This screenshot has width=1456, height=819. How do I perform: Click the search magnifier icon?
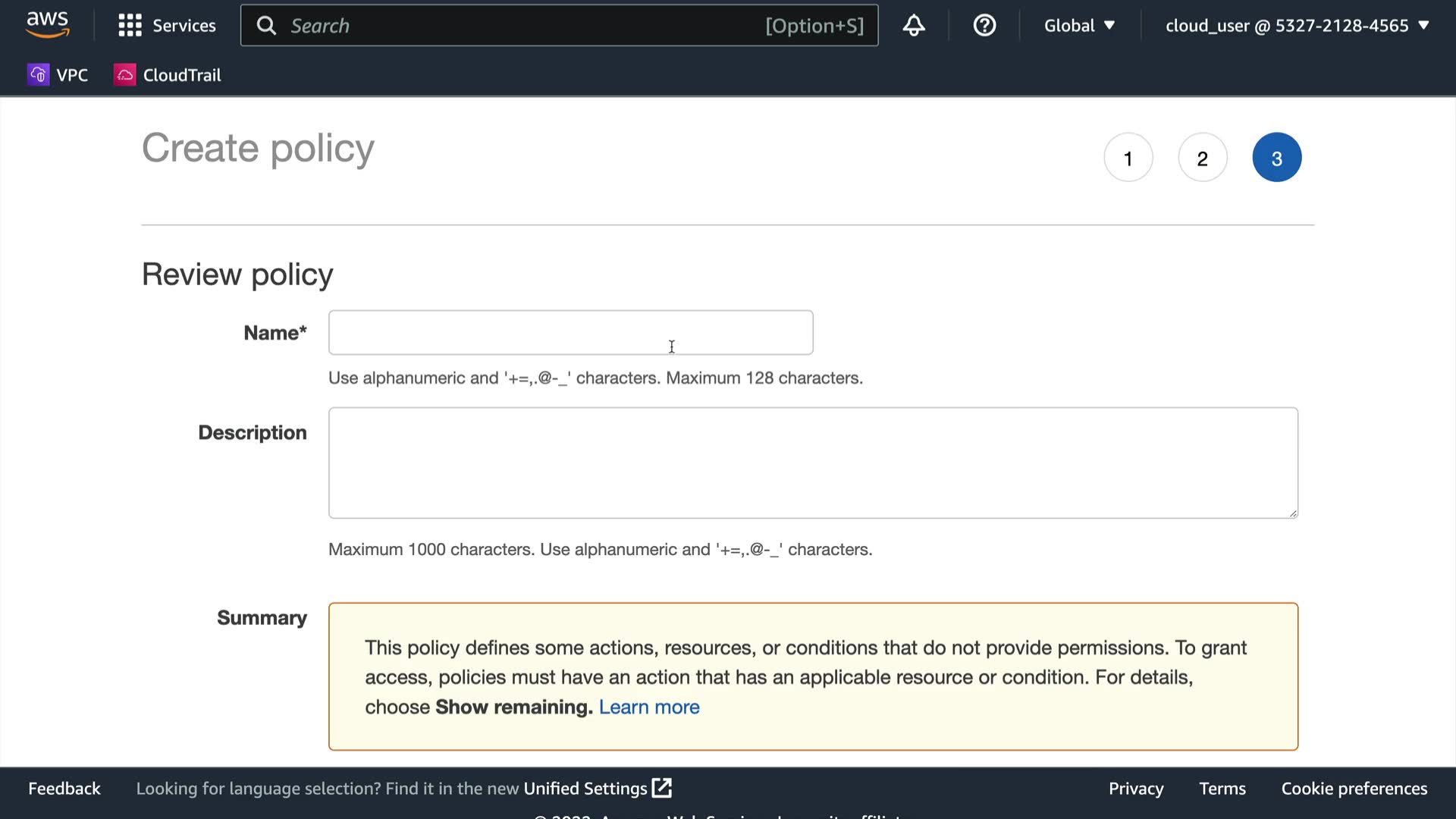266,26
